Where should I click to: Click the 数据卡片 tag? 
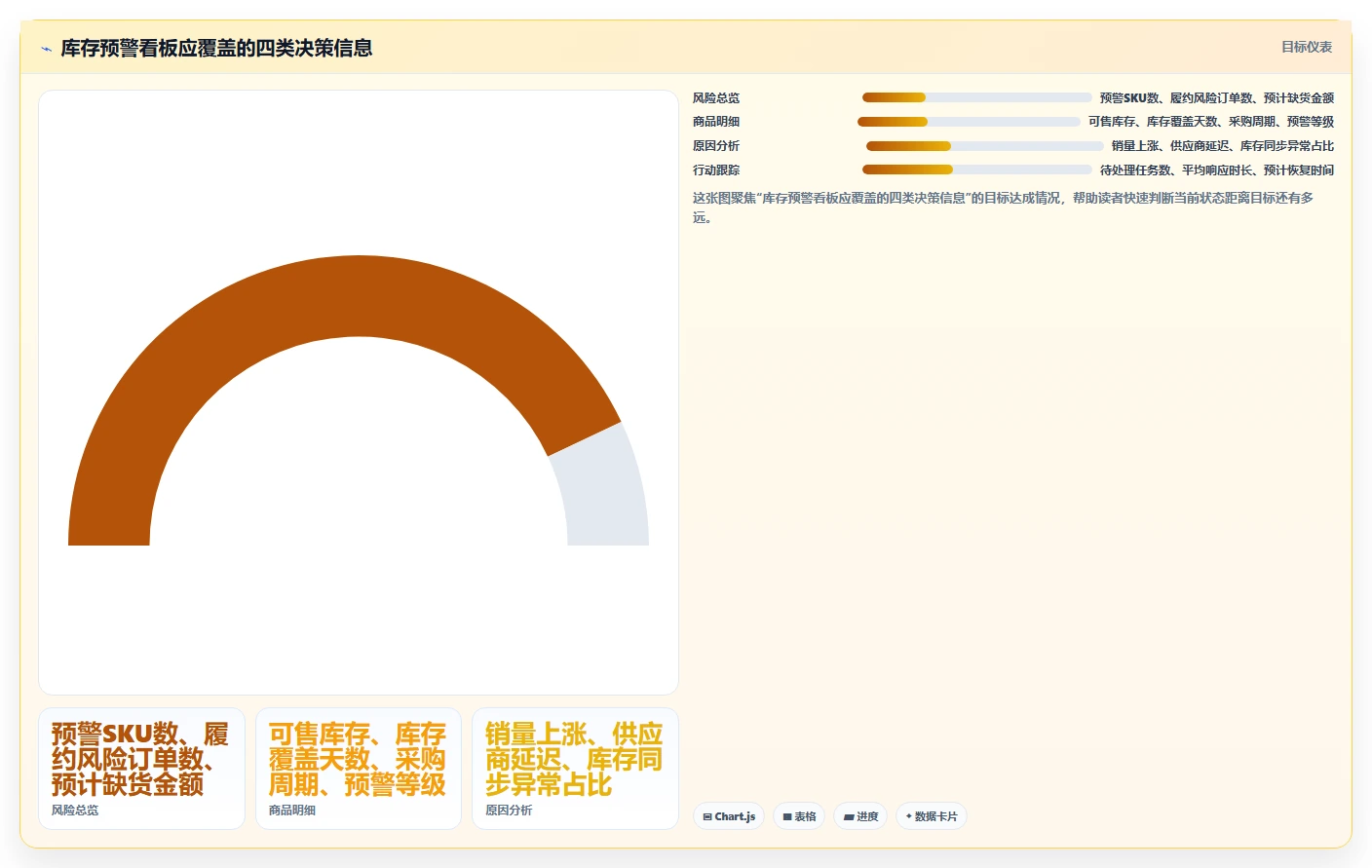tap(931, 816)
